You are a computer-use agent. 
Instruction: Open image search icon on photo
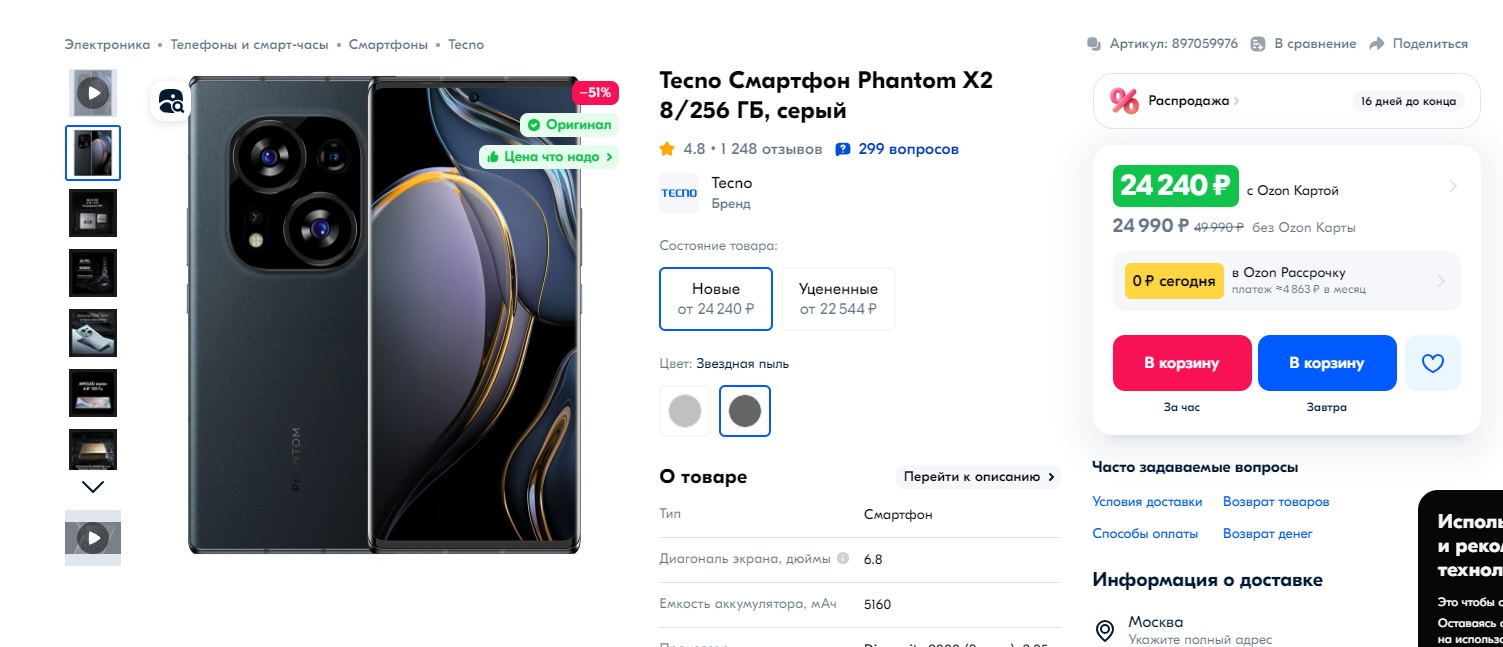pyautogui.click(x=171, y=101)
